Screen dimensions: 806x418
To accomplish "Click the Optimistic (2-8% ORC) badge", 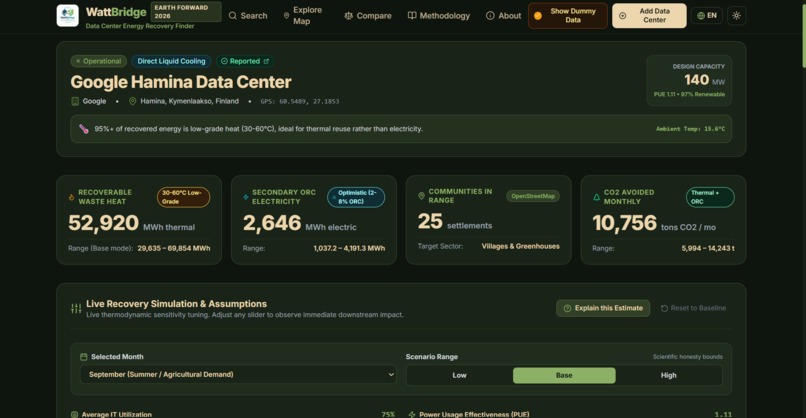I will 356,197.
